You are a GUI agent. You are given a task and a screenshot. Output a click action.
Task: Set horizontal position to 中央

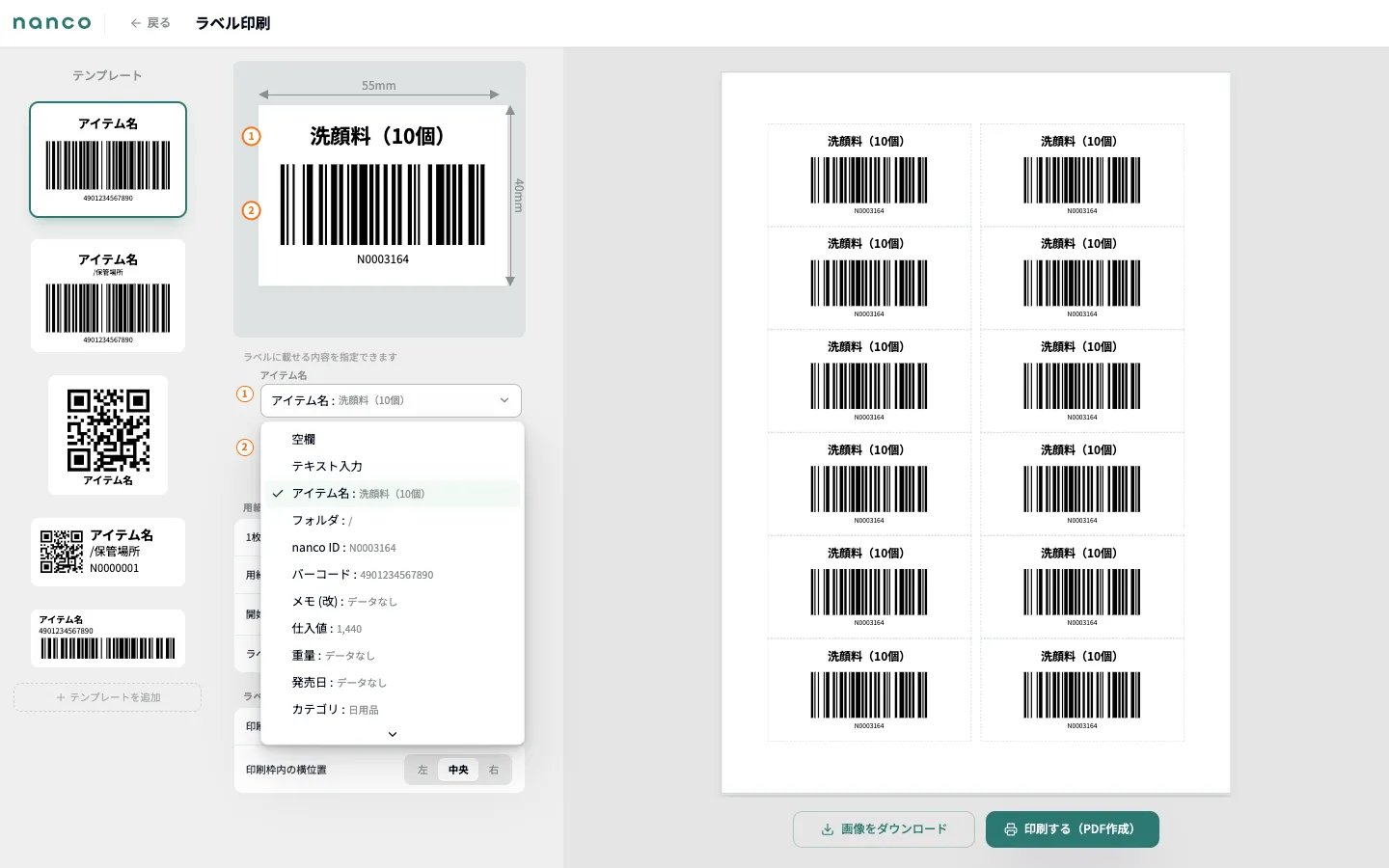click(x=458, y=770)
